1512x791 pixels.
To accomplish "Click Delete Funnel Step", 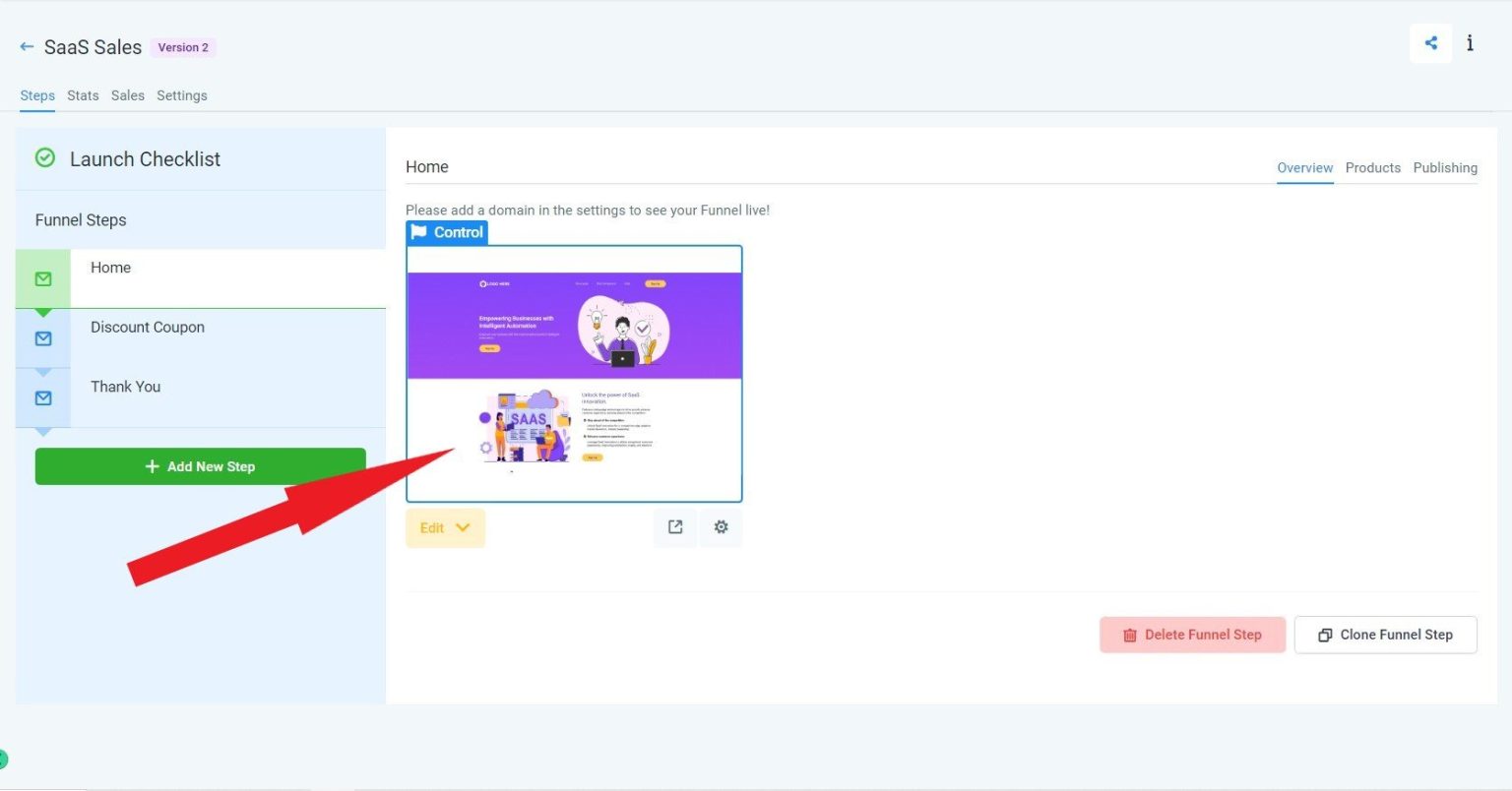I will 1192,635.
